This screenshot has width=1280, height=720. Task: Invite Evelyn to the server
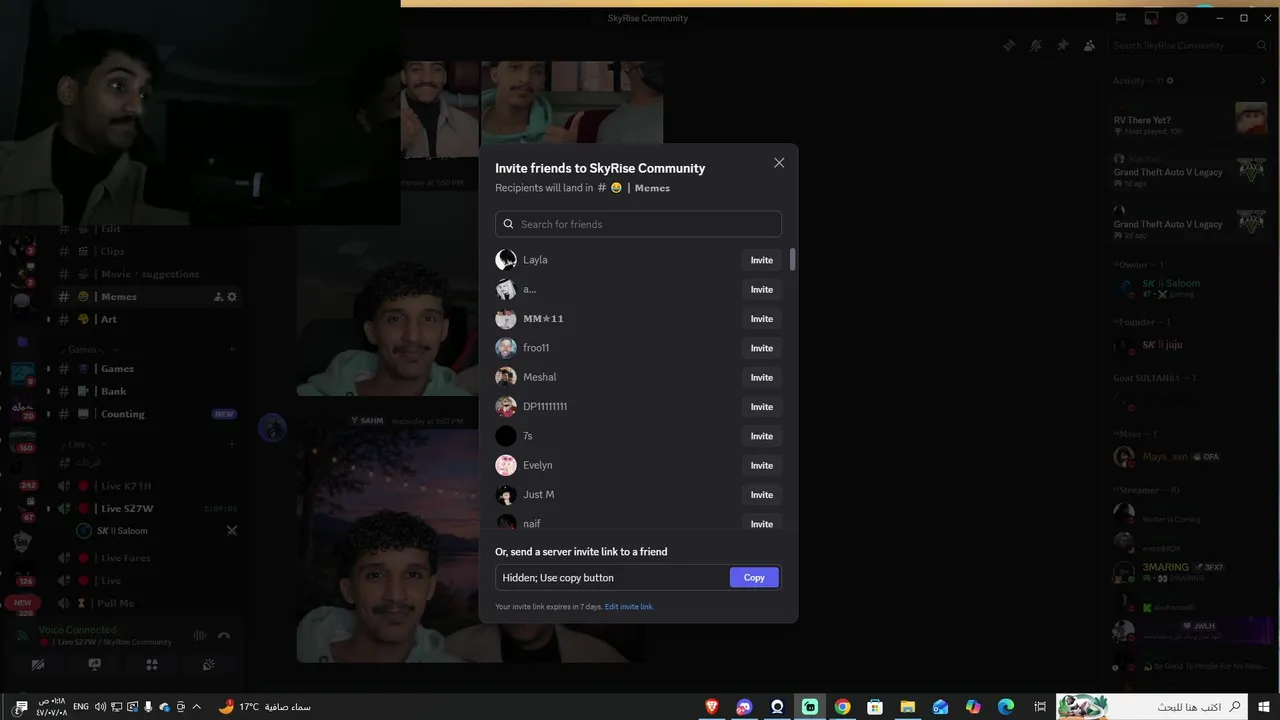point(762,465)
